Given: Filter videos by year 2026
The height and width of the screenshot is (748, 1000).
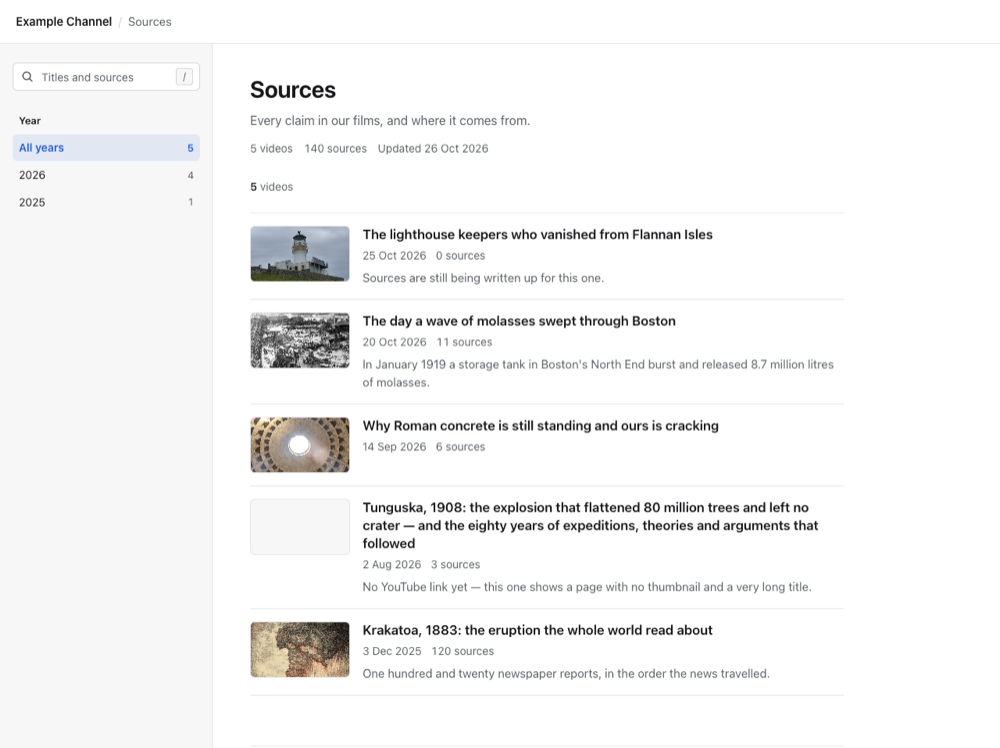Looking at the screenshot, I should (106, 175).
